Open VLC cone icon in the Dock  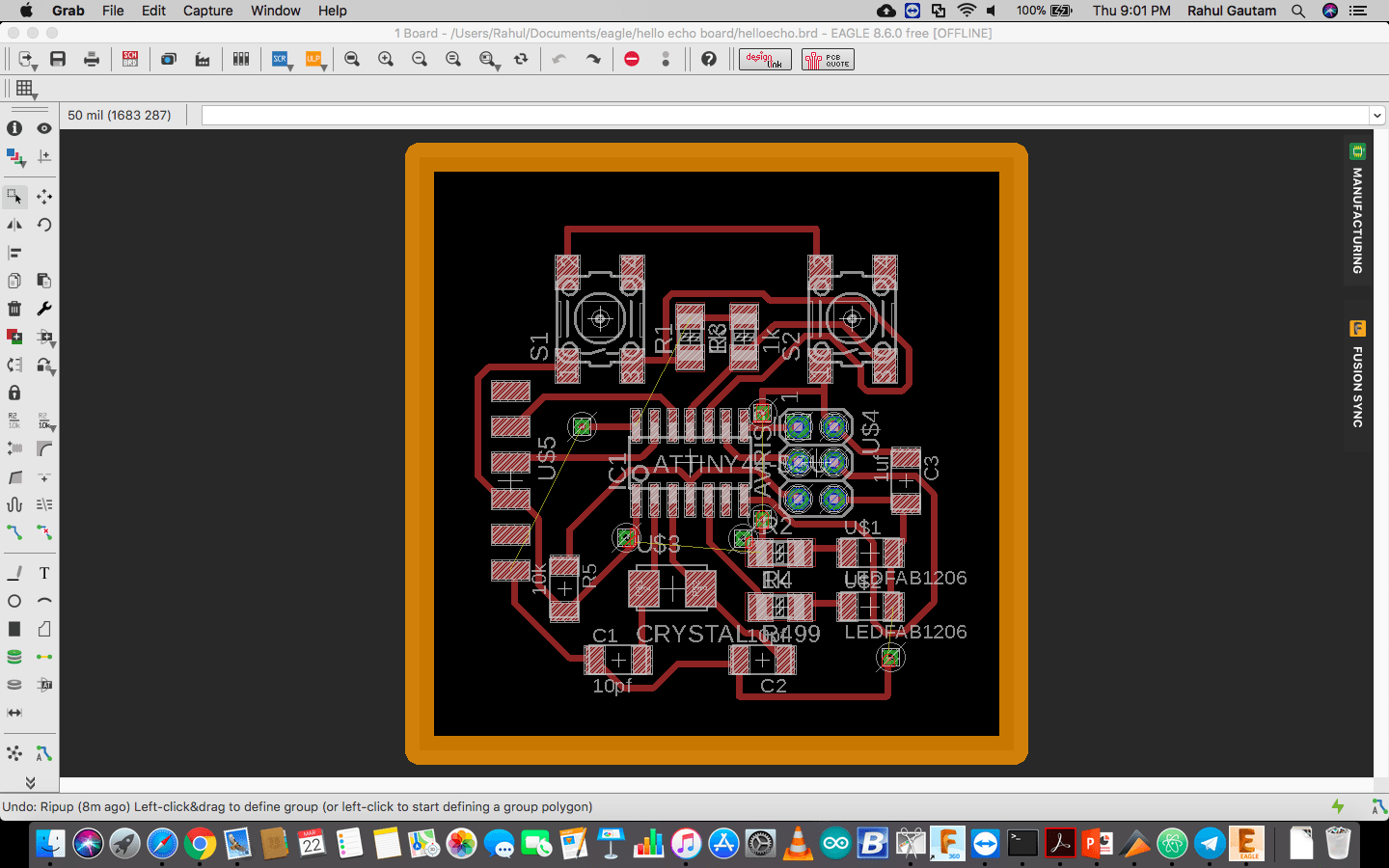pyautogui.click(x=798, y=844)
